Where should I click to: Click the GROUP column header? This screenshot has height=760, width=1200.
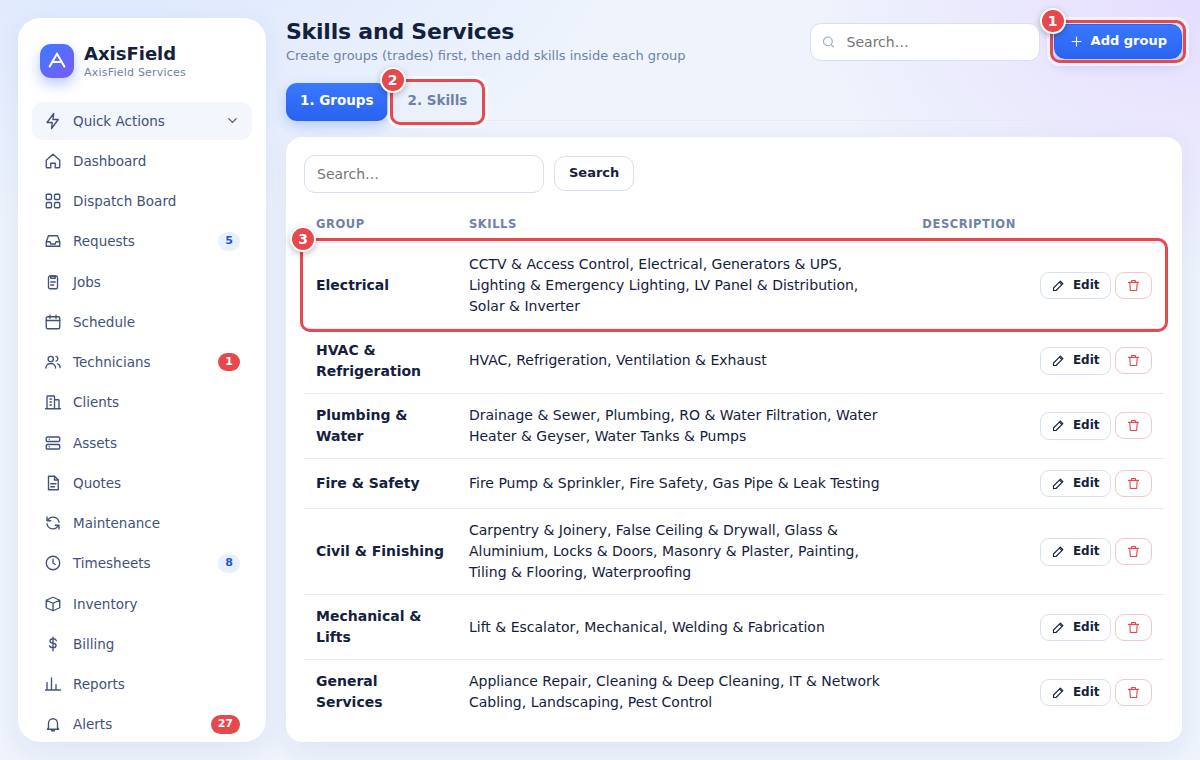[x=340, y=224]
